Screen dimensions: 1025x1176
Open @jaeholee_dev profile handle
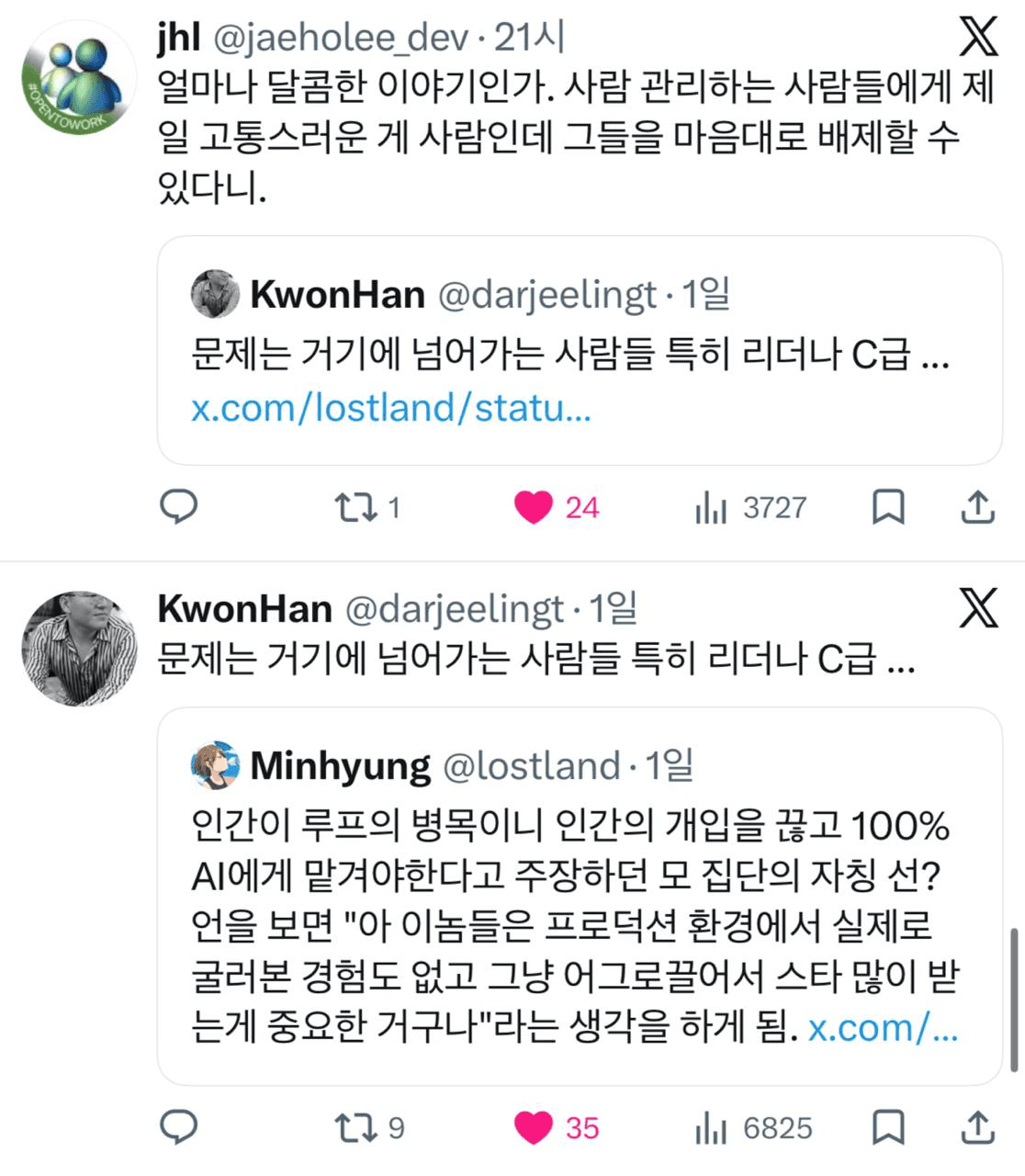[341, 38]
